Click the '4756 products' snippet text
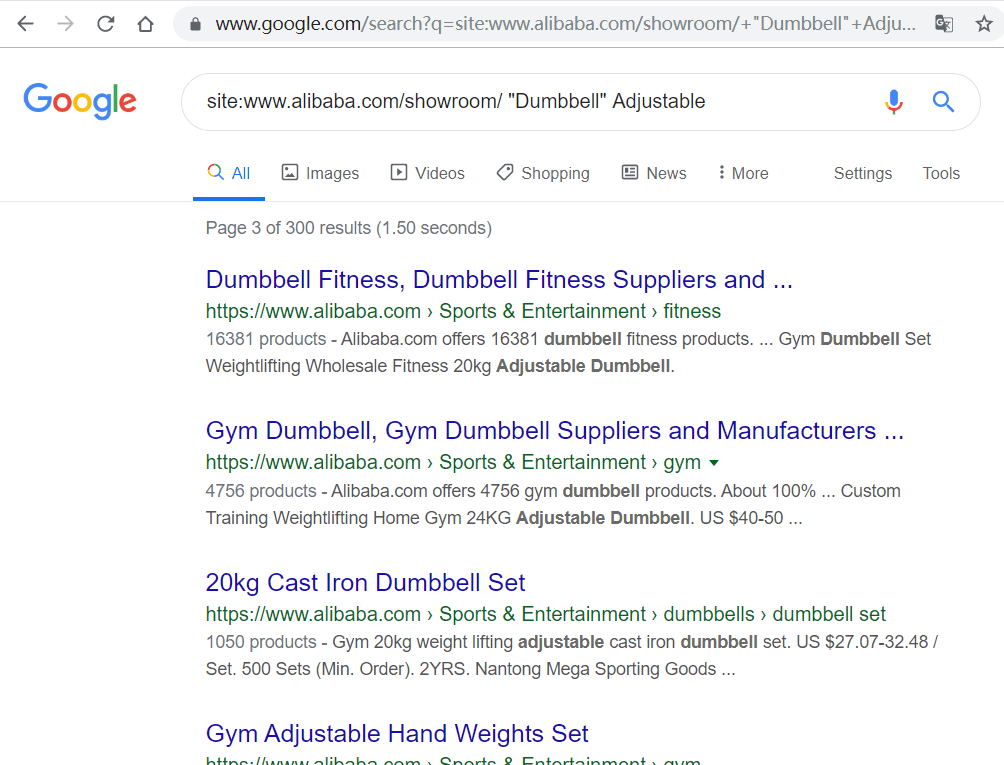1004x765 pixels. pyautogui.click(x=261, y=491)
